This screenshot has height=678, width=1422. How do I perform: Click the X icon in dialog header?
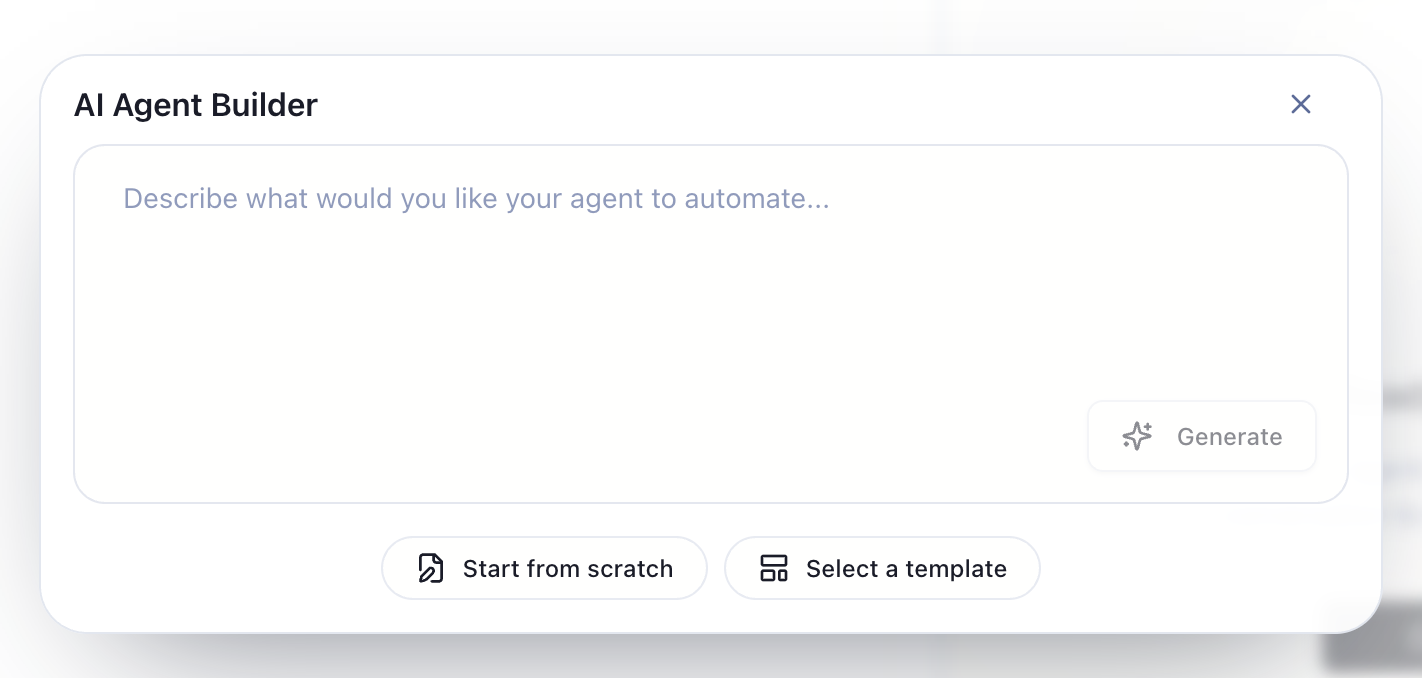coord(1300,104)
